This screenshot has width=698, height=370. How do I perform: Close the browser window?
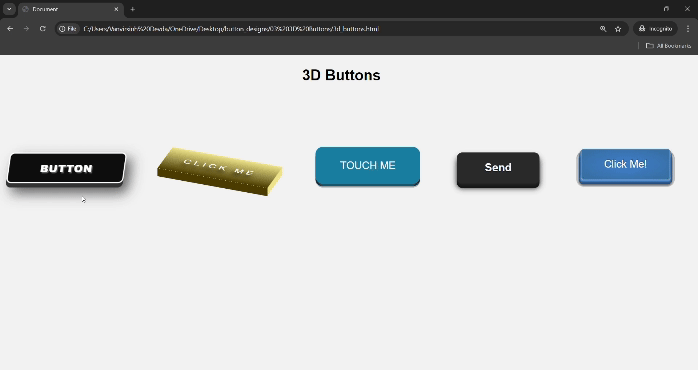coord(687,9)
